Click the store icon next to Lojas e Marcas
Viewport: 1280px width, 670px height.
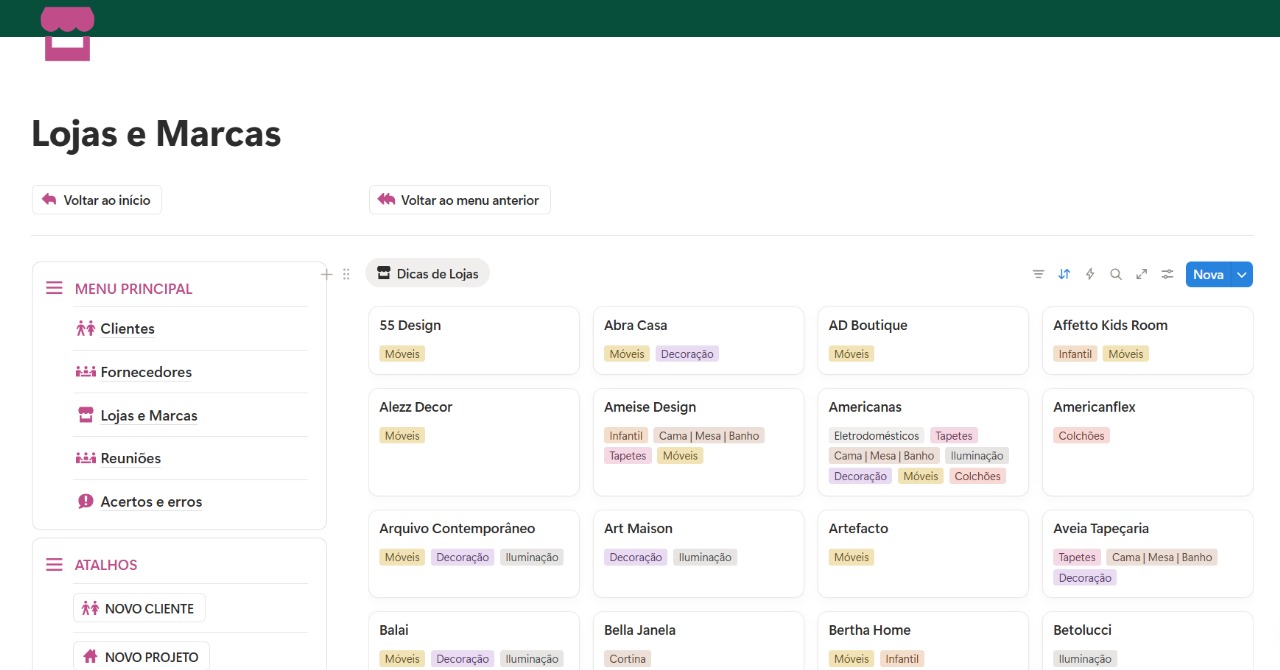(86, 415)
